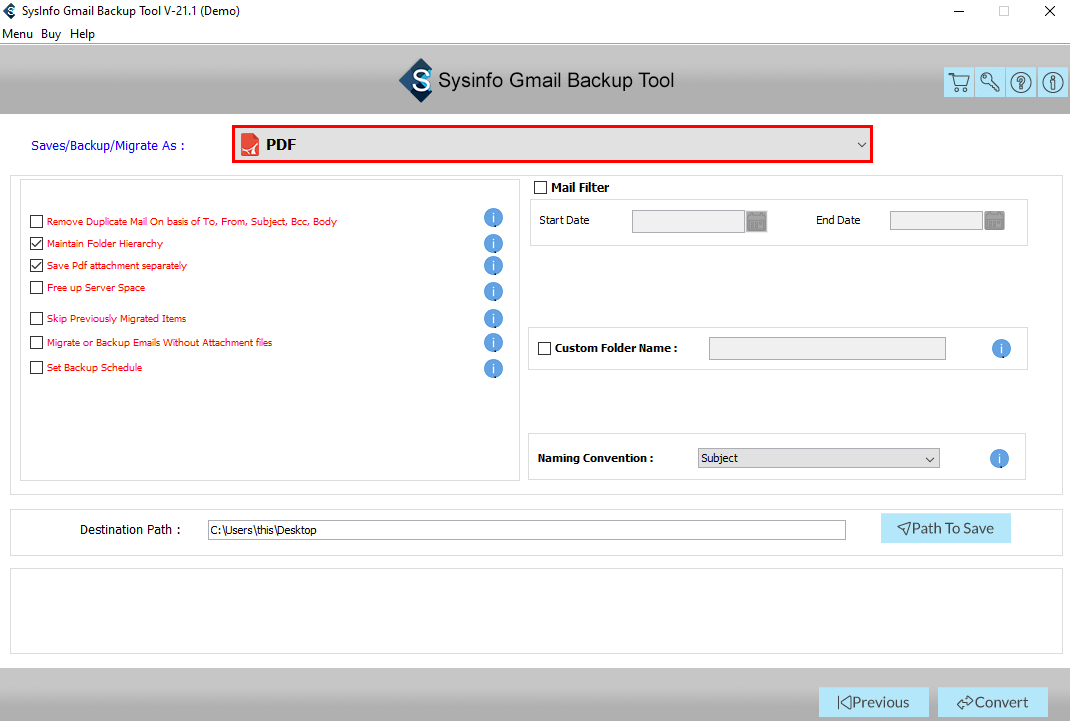Open the Start Date calendar picker
The image size is (1070, 721).
pyautogui.click(x=756, y=221)
